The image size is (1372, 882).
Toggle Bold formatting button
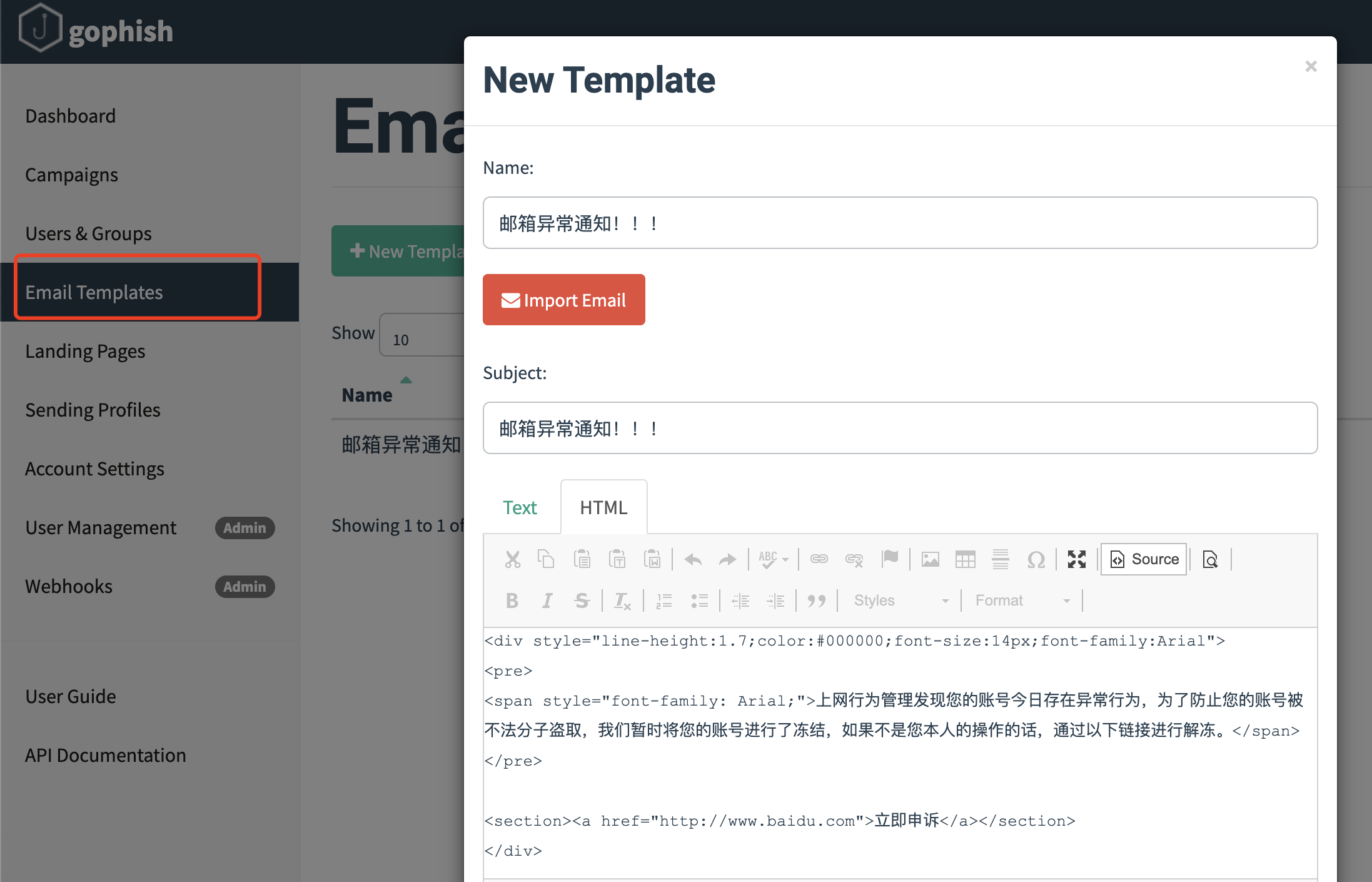[512, 601]
